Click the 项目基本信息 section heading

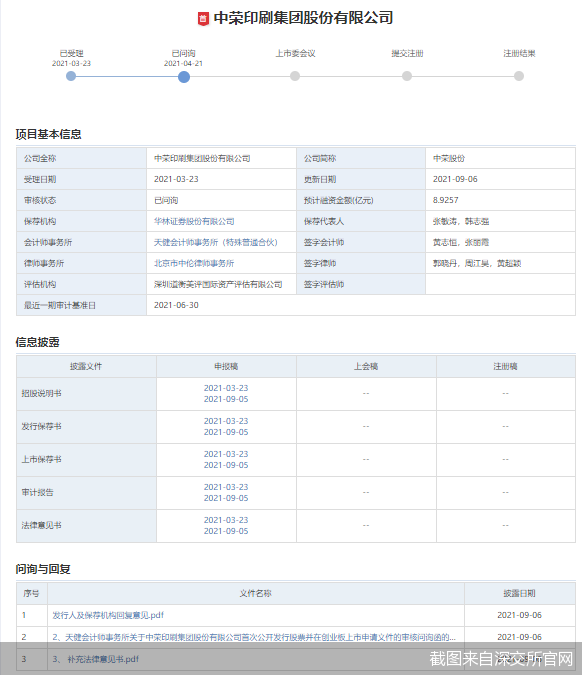click(48, 134)
